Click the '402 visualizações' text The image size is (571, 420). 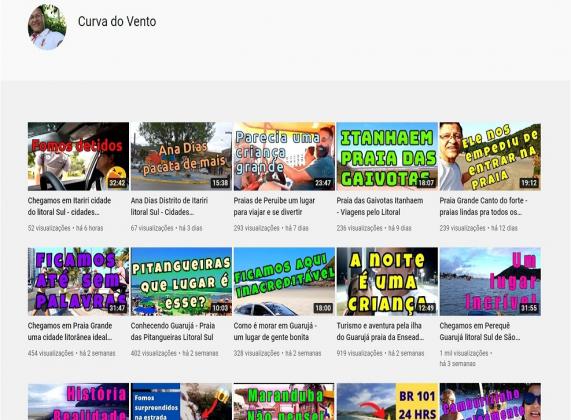click(x=154, y=353)
